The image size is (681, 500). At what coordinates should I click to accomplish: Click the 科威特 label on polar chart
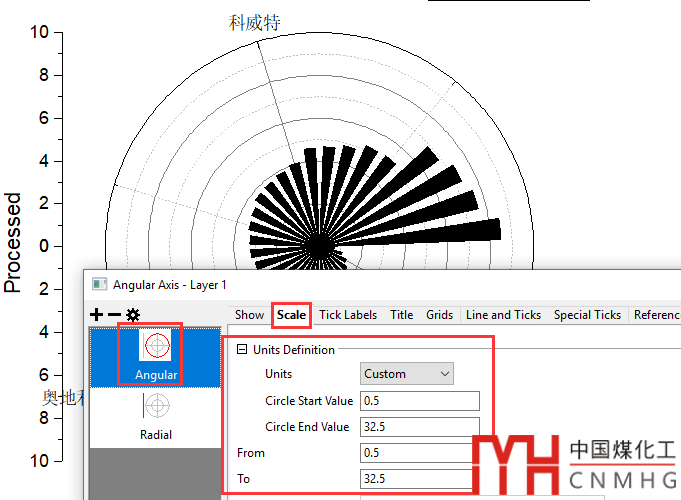click(x=254, y=23)
